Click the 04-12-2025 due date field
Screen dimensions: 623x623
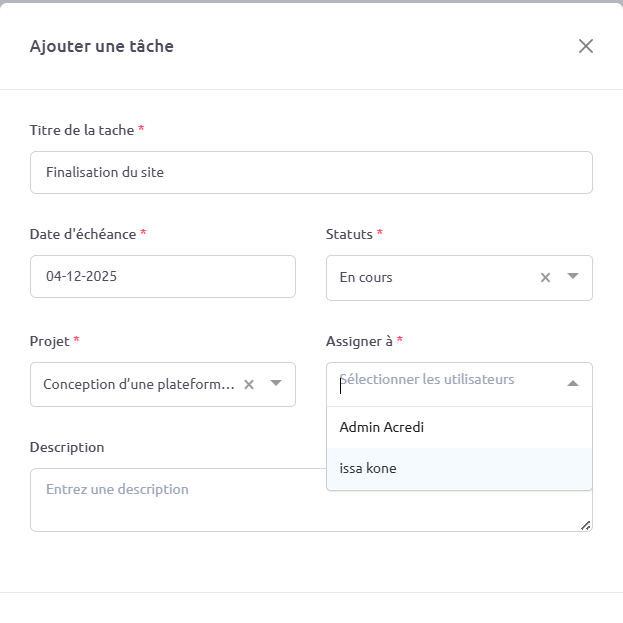pos(162,276)
